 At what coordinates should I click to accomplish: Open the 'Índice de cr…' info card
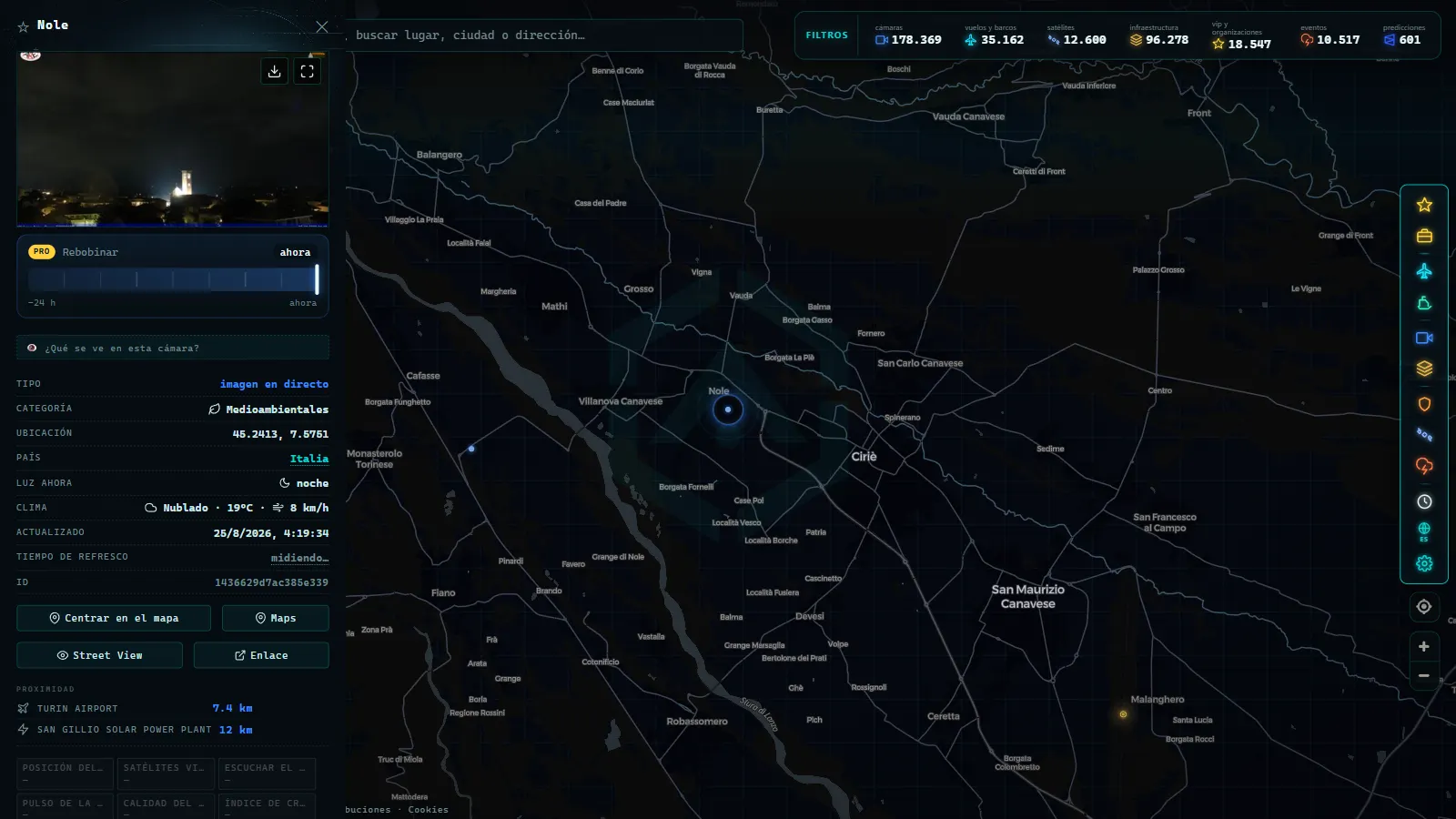point(267,805)
